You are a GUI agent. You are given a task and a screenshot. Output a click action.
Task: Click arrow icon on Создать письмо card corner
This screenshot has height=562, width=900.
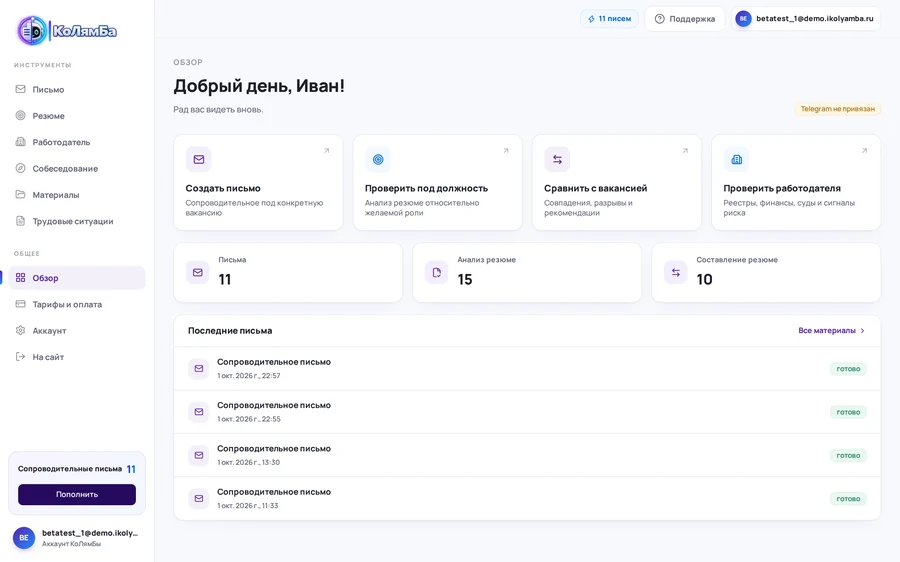tap(327, 150)
